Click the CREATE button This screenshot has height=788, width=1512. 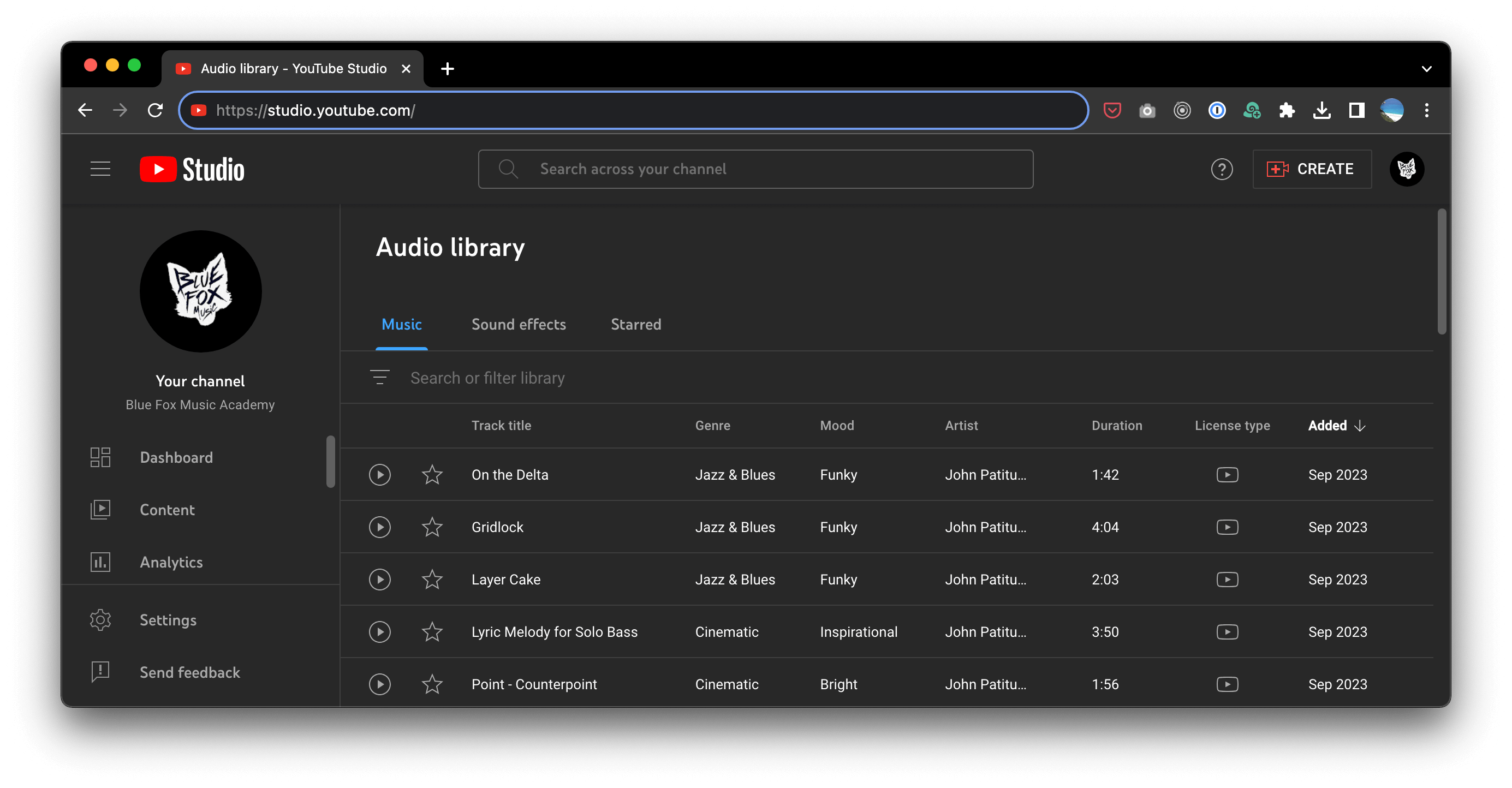tap(1311, 169)
